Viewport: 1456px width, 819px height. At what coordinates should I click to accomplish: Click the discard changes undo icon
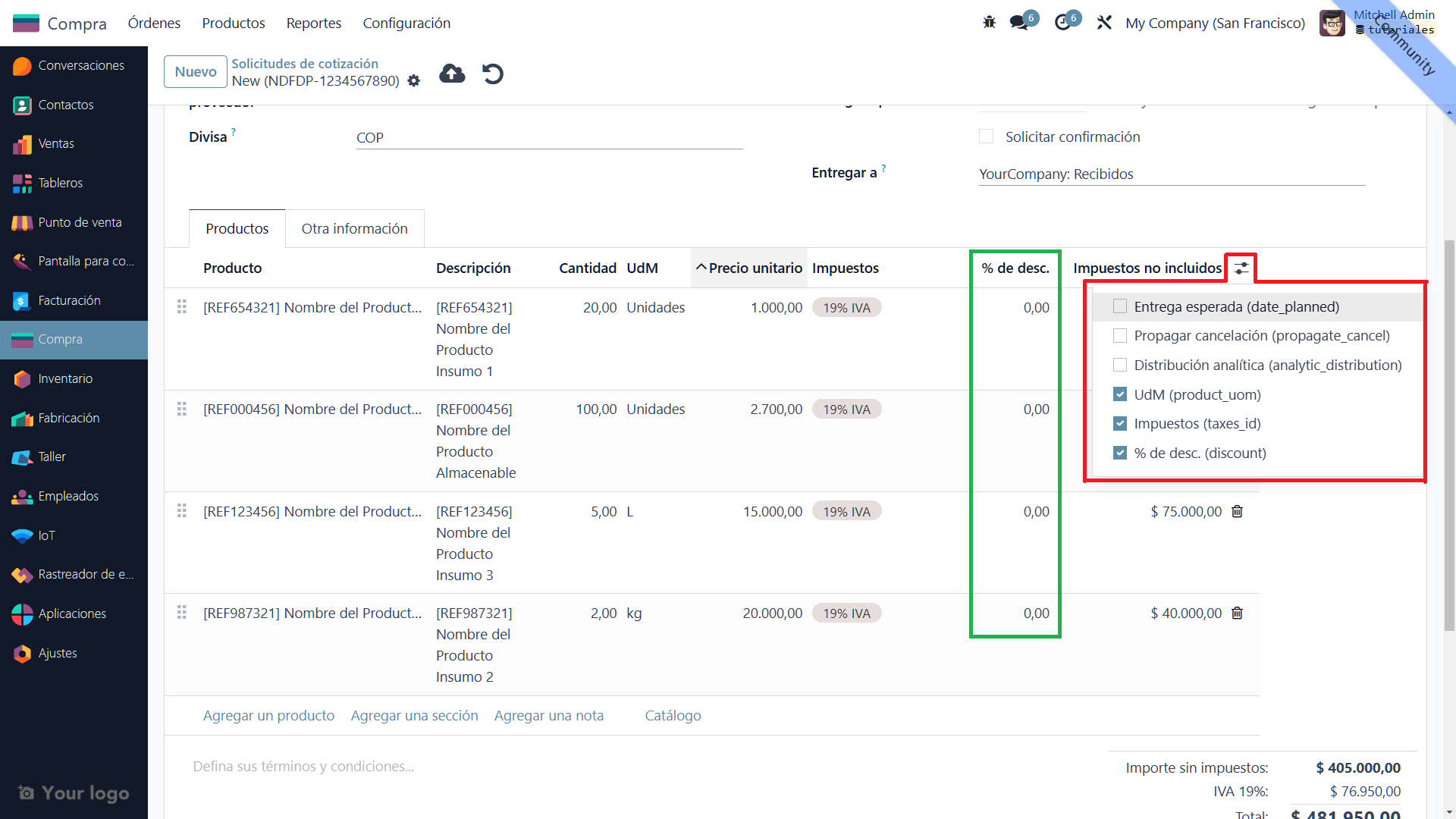click(493, 74)
